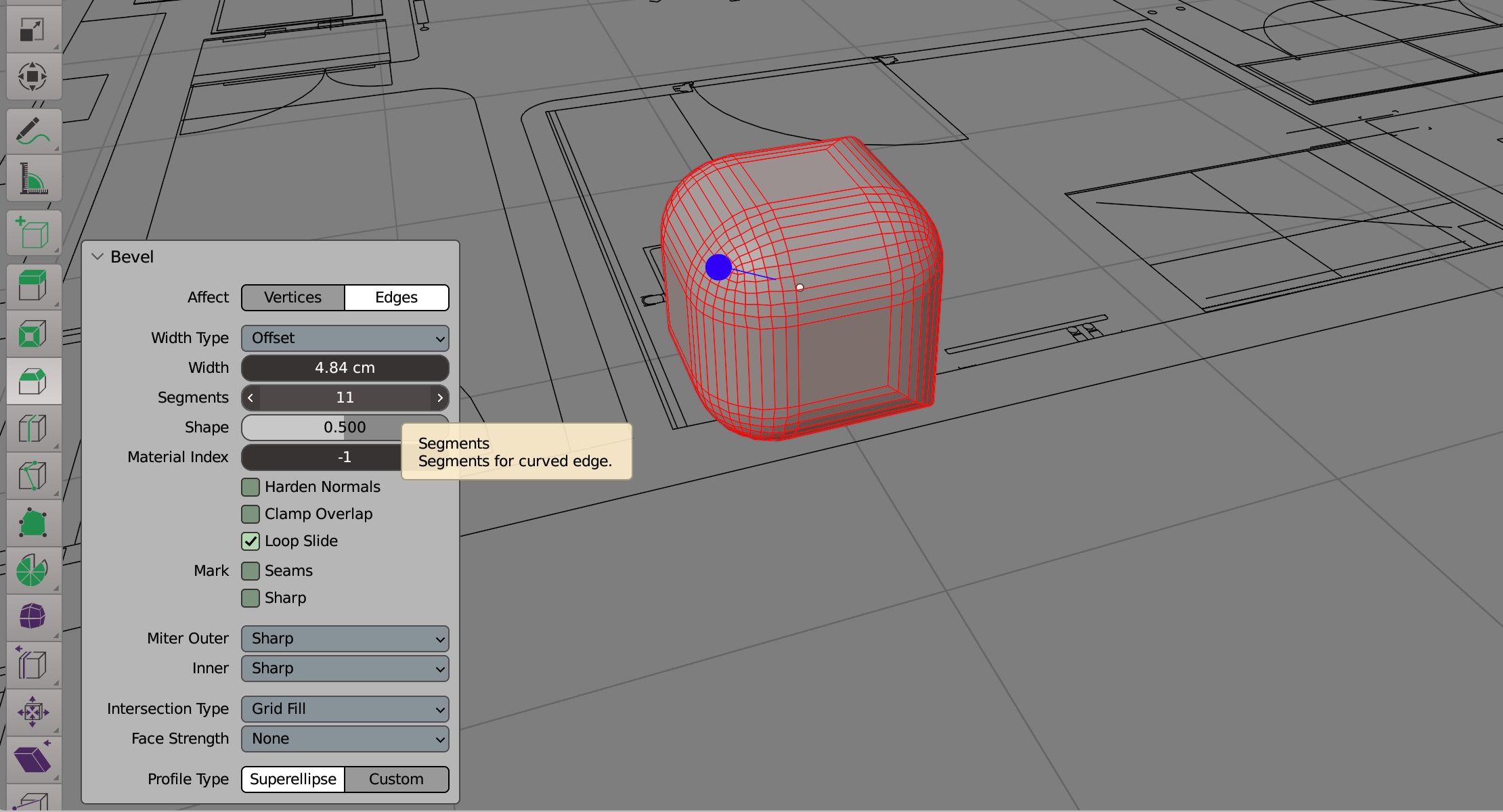Screen dimensions: 1503x812
Task: Select the Knife tool
Action: 32,476
